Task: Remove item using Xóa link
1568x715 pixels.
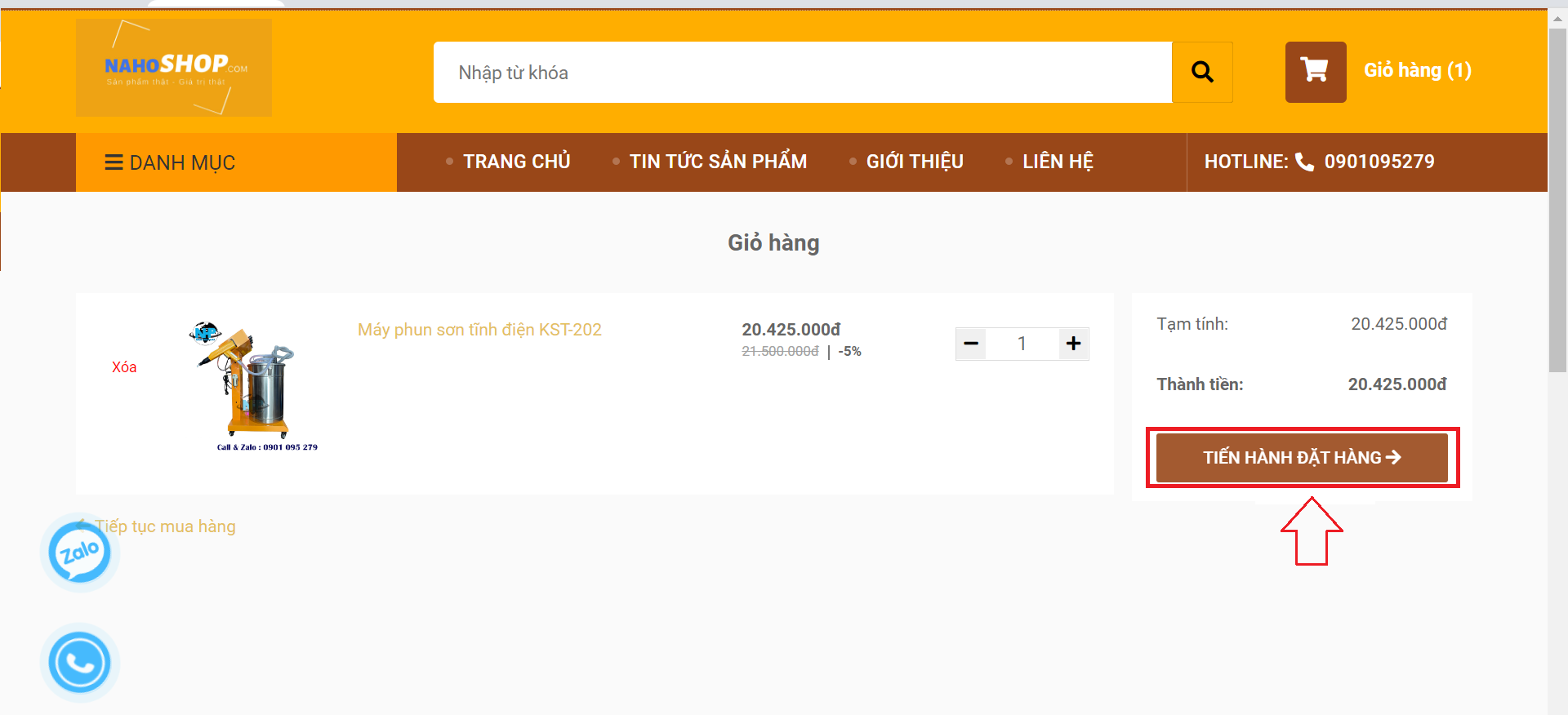Action: click(x=124, y=367)
